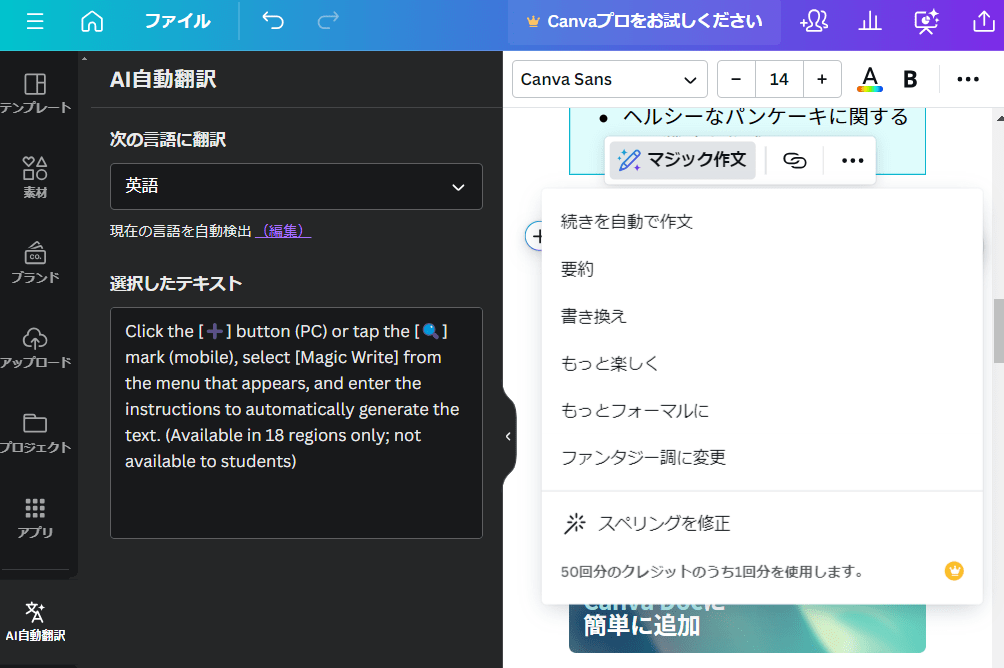Select もっと楽しく menu item

tap(762, 363)
